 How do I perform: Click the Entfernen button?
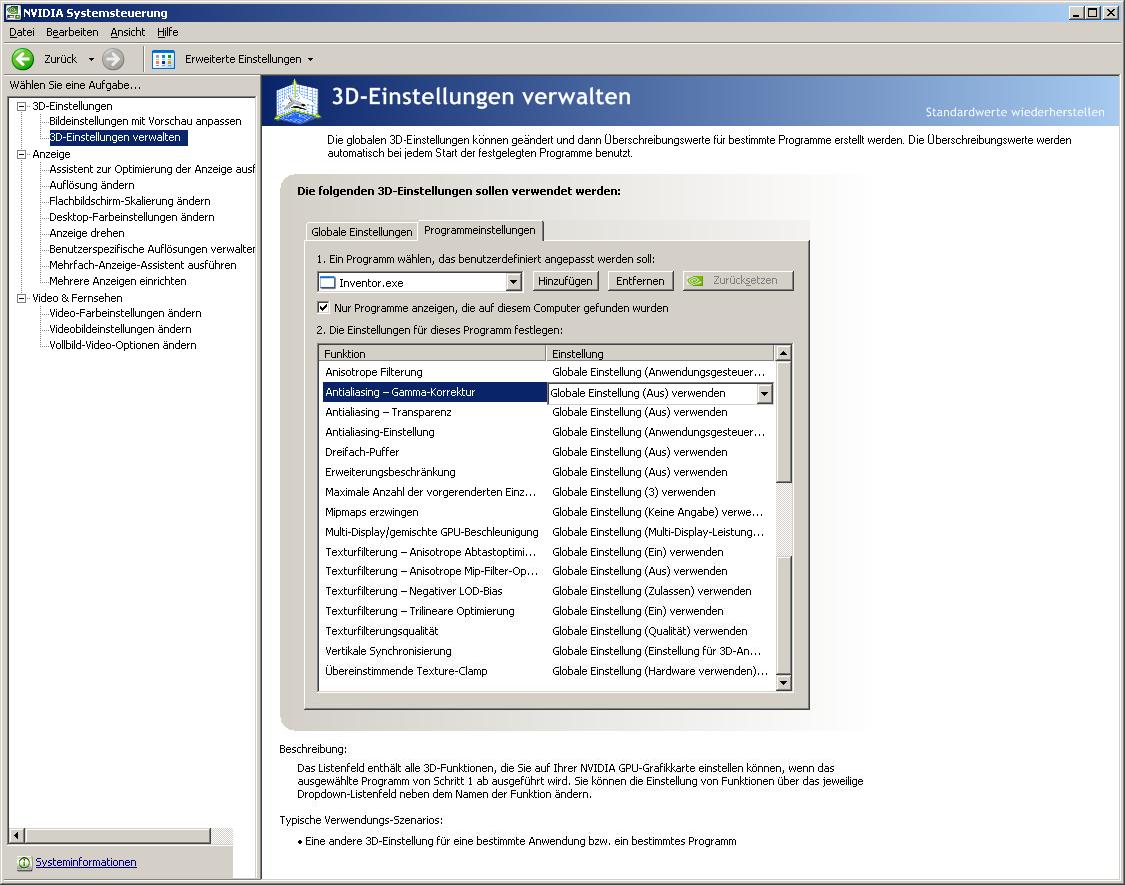point(640,281)
